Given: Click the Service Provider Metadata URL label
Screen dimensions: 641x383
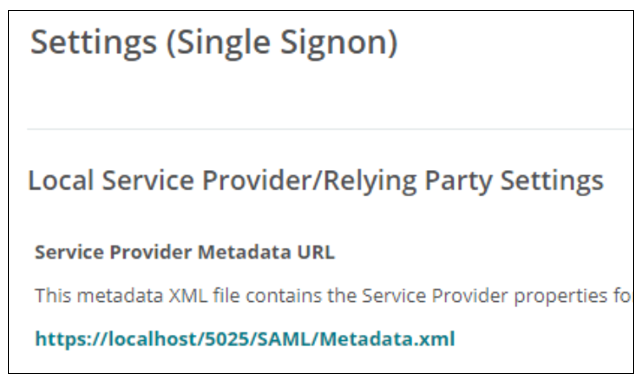Looking at the screenshot, I should [x=185, y=252].
